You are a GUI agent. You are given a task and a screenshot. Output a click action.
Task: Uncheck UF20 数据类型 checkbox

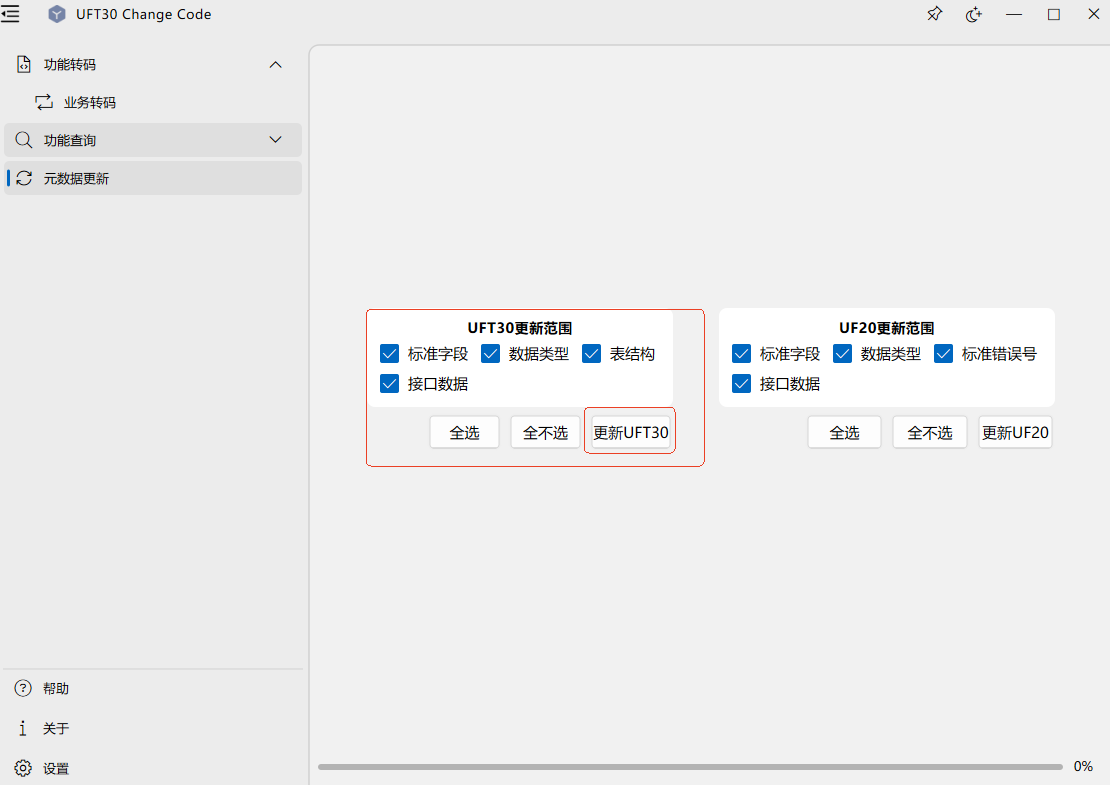[x=842, y=353]
